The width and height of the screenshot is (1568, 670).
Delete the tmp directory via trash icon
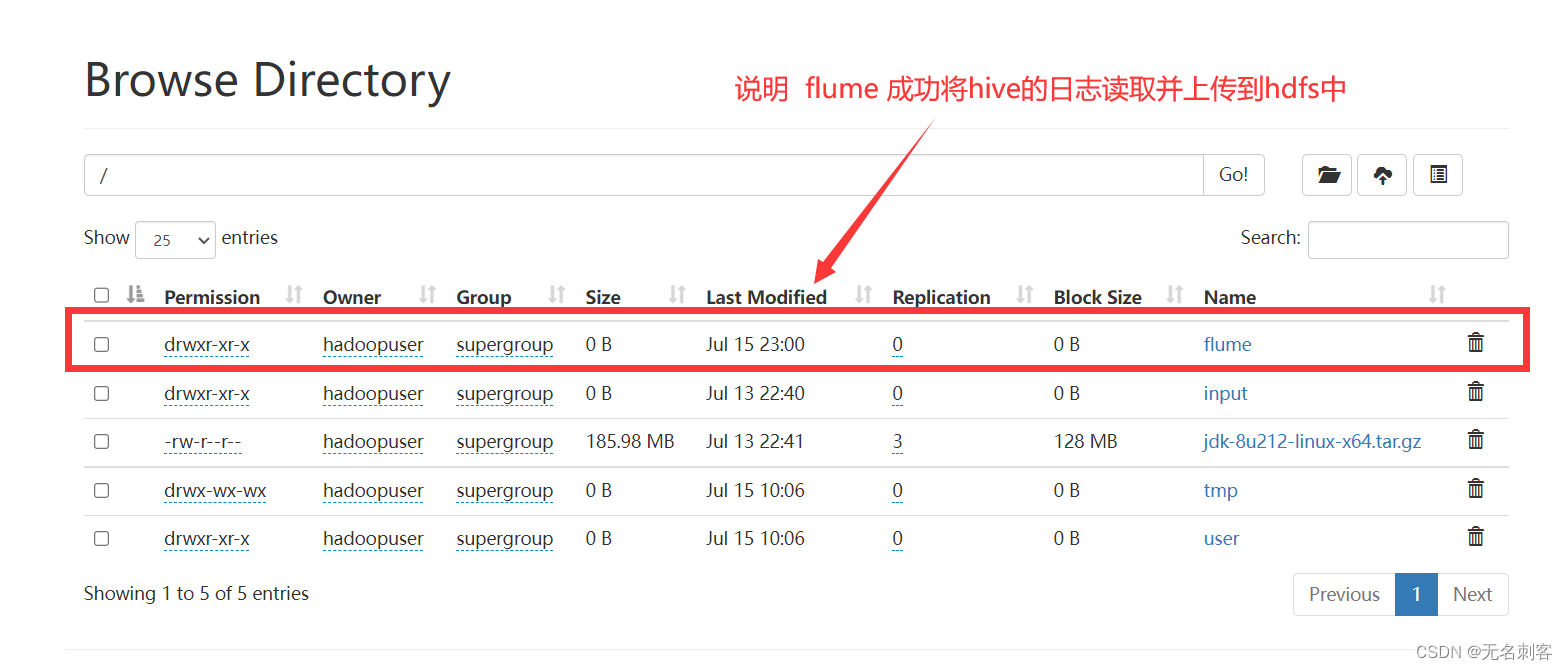click(1475, 489)
